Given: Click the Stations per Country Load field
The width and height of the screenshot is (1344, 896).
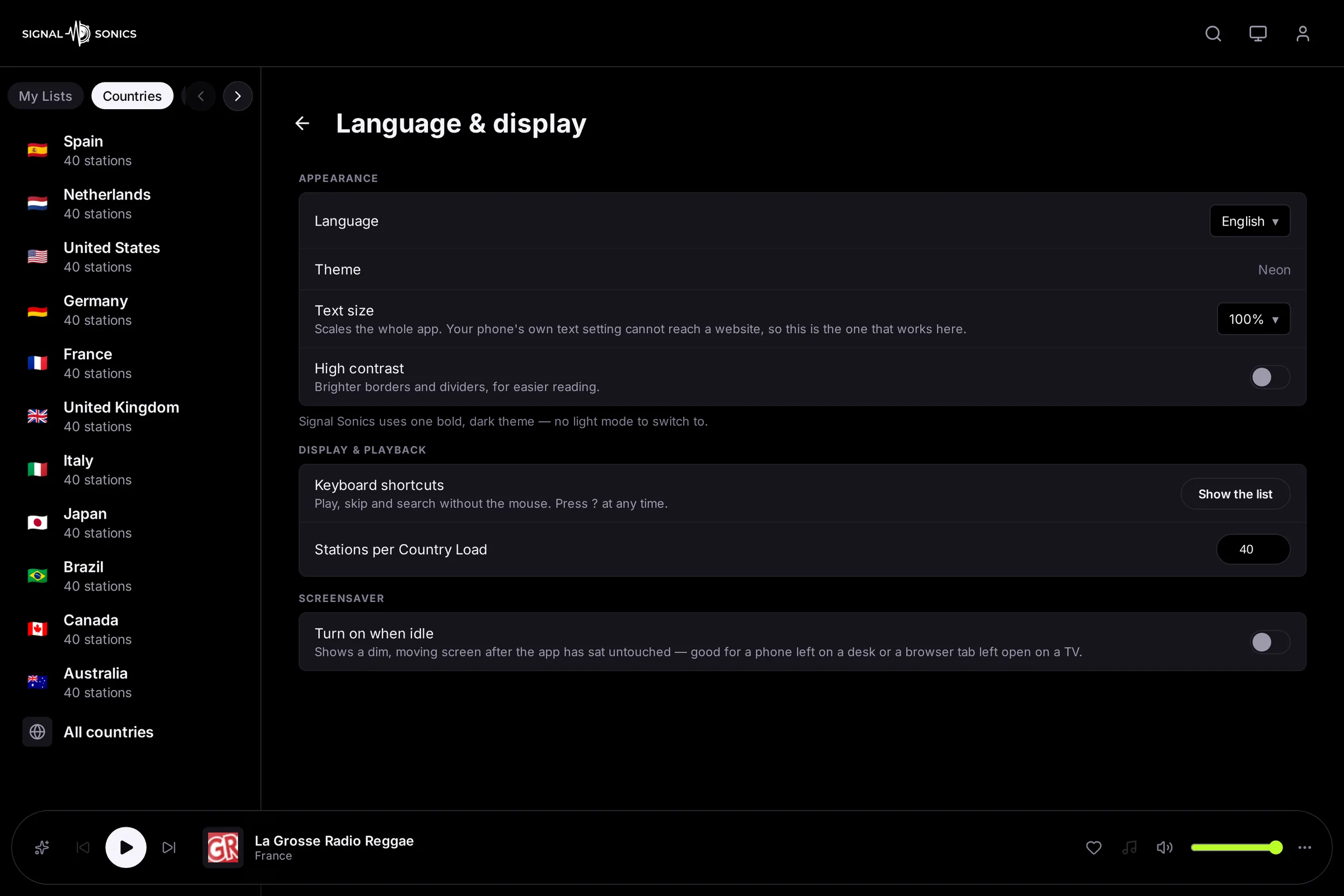Looking at the screenshot, I should 1253,549.
